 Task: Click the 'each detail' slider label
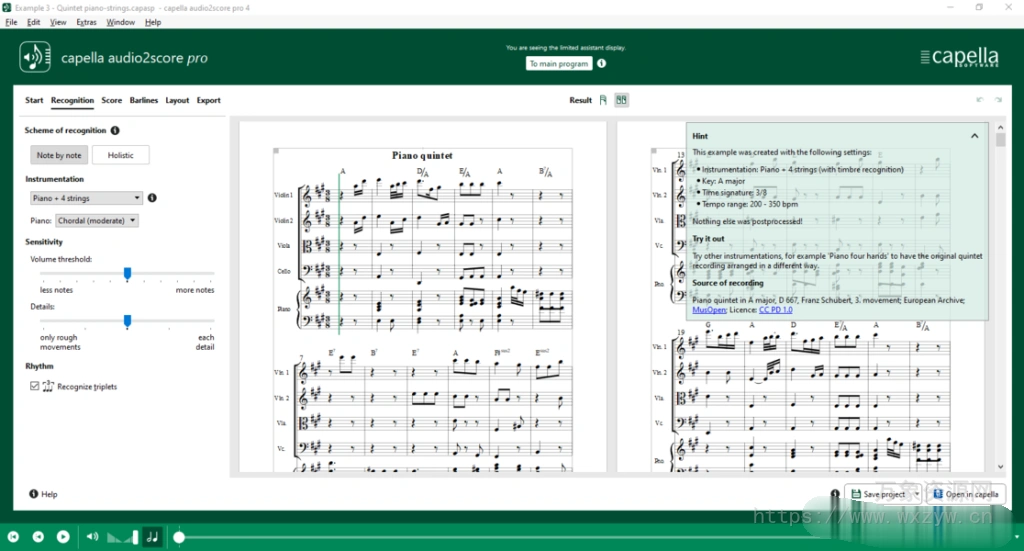(x=205, y=342)
